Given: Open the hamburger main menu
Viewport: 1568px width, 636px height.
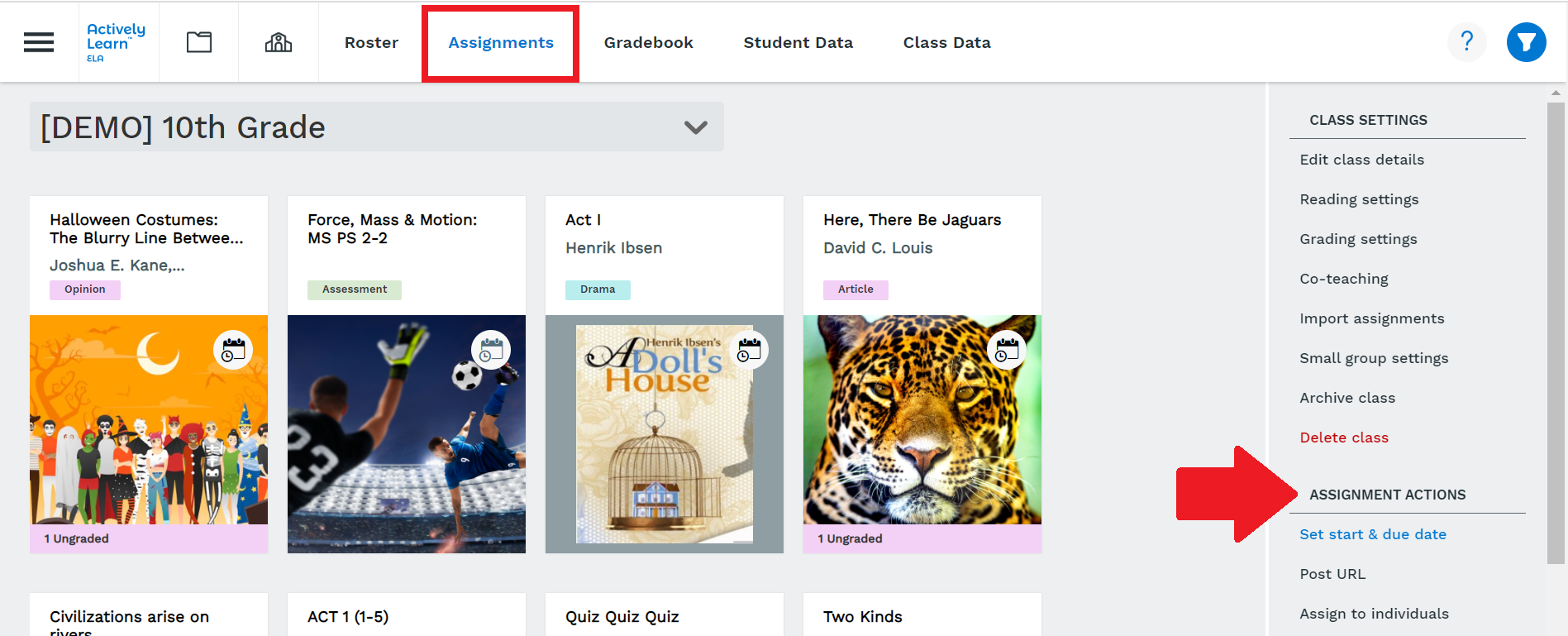Looking at the screenshot, I should pyautogui.click(x=39, y=42).
